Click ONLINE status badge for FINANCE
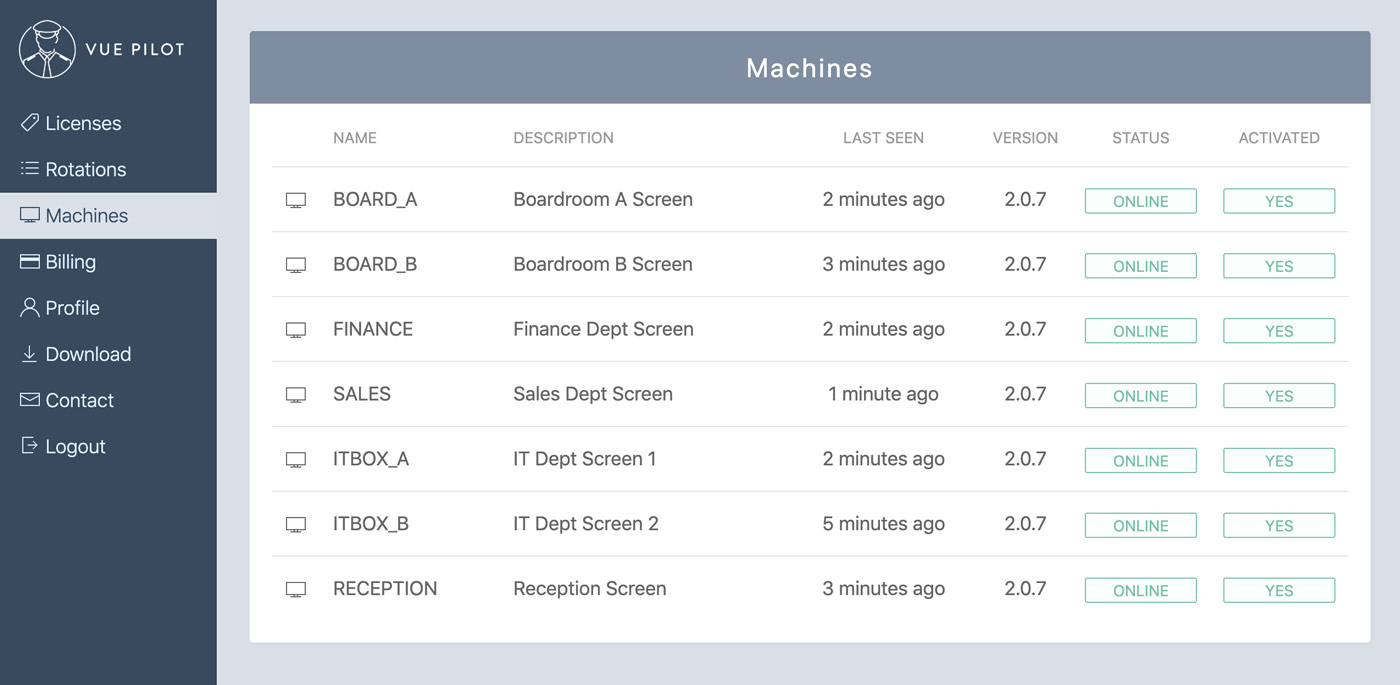 coord(1140,331)
